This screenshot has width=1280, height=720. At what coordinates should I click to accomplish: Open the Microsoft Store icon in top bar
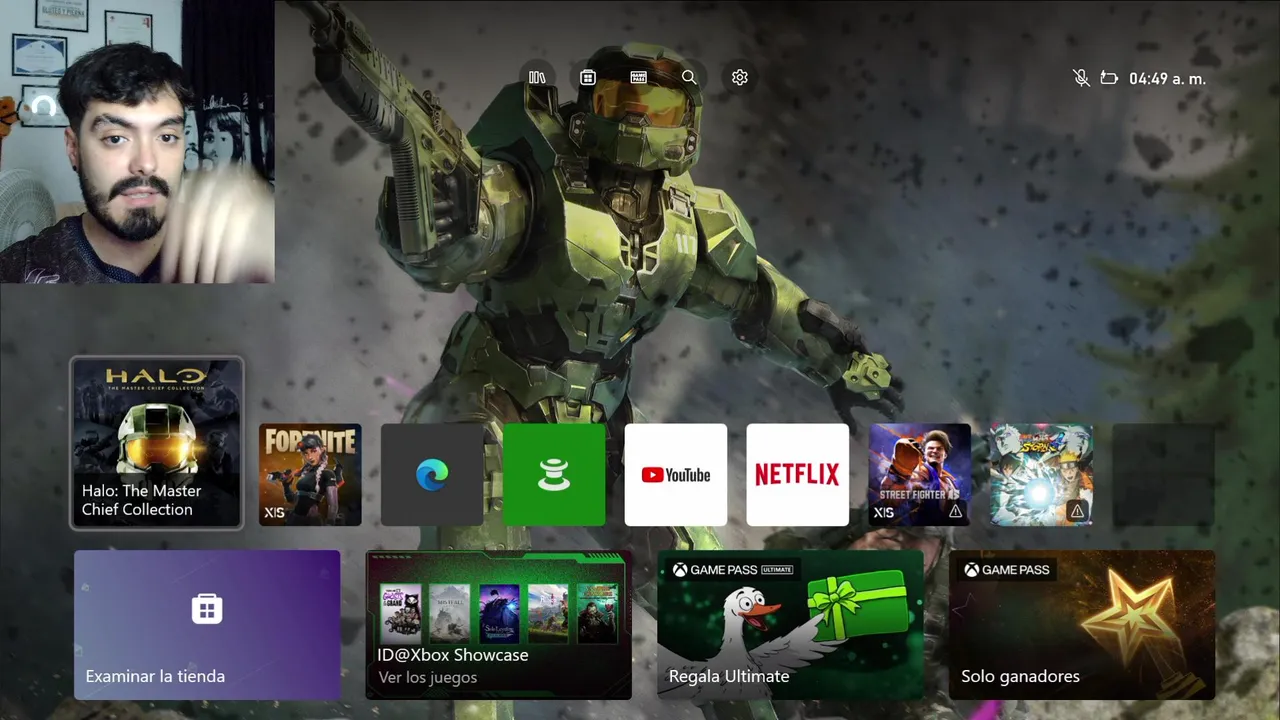tap(588, 77)
